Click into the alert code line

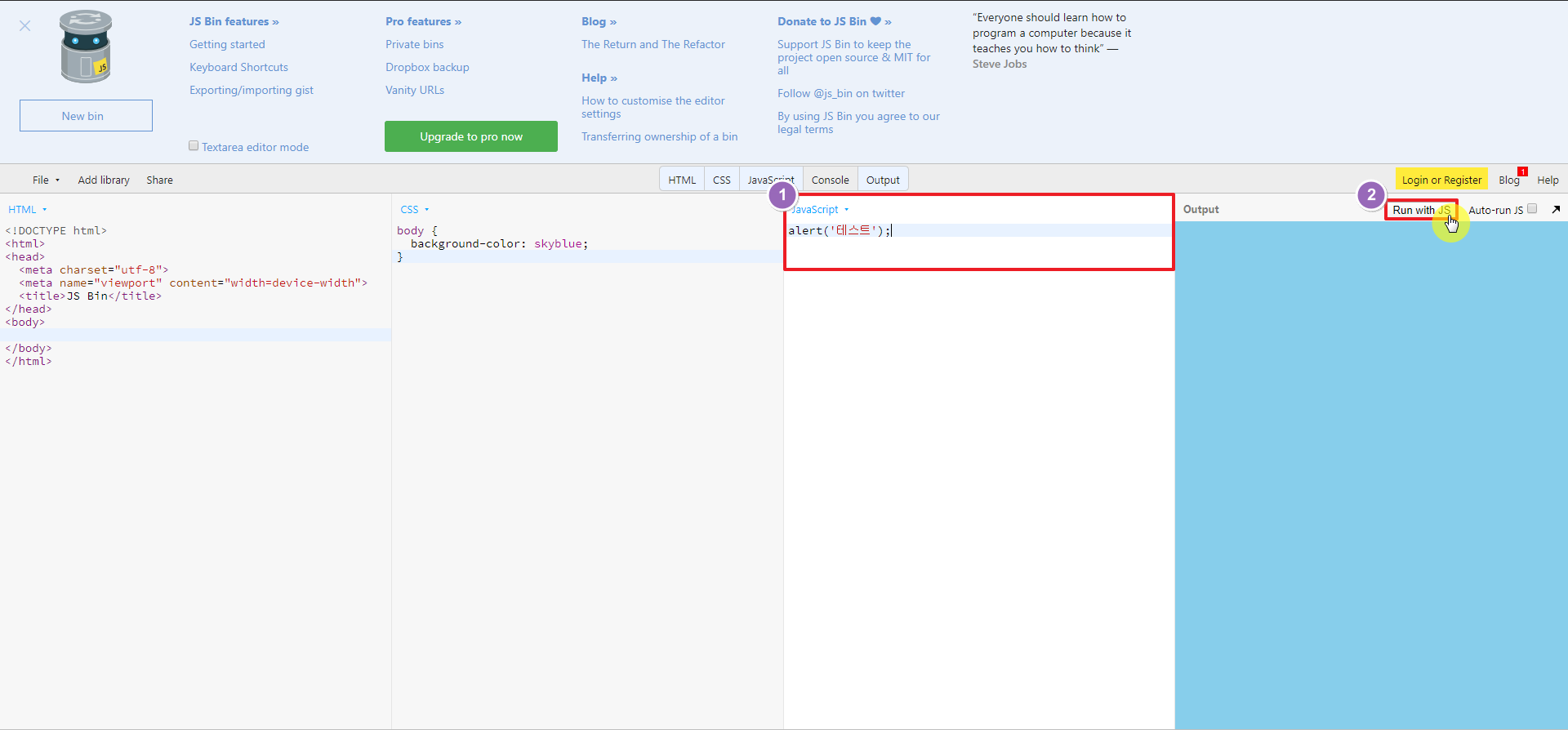(978, 230)
